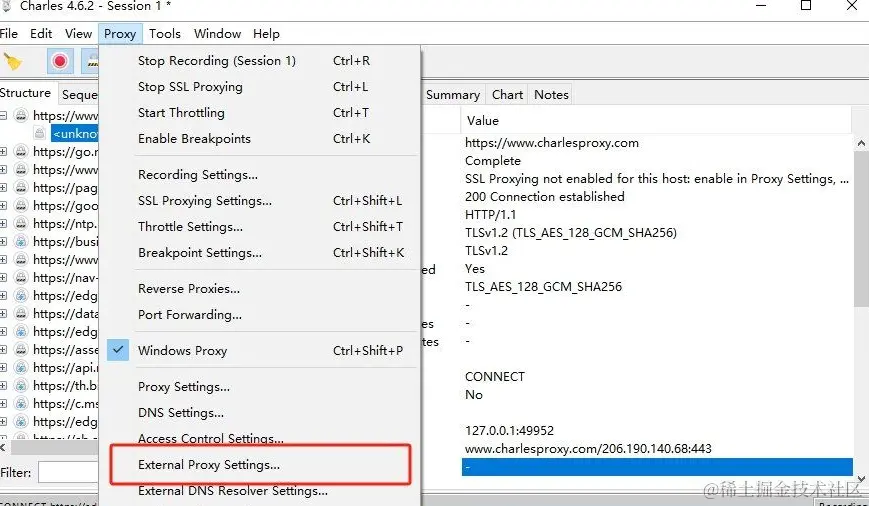Click the blue globe icon beside https://busi
The image size is (869, 506).
coord(21,242)
